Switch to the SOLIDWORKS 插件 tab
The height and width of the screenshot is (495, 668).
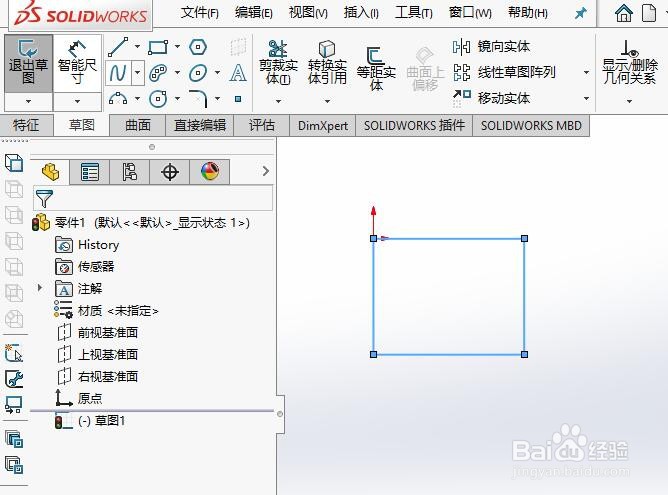[x=414, y=125]
